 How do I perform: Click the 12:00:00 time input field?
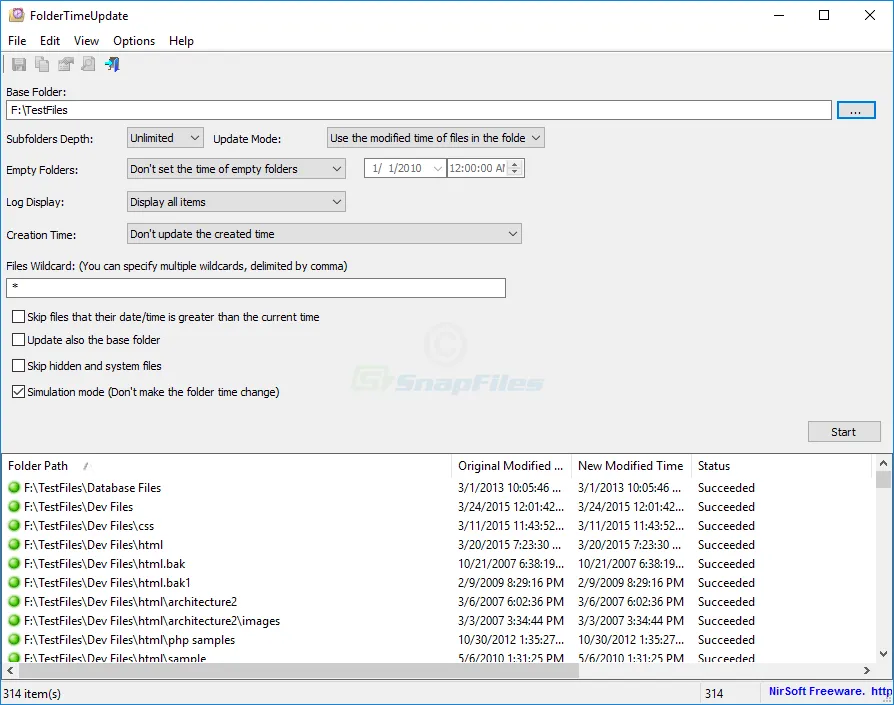(478, 168)
